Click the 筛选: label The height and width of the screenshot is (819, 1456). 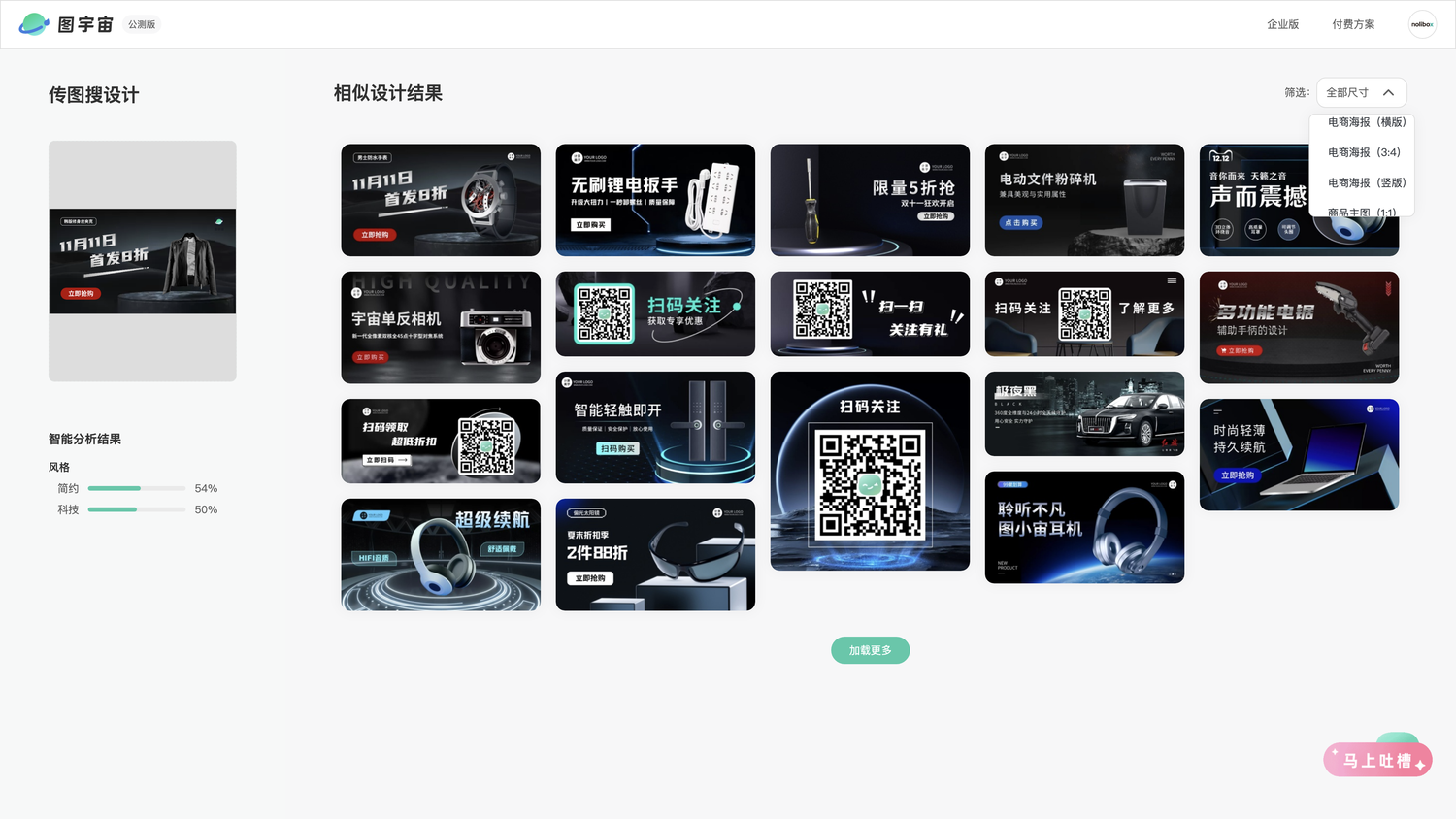(x=1297, y=93)
